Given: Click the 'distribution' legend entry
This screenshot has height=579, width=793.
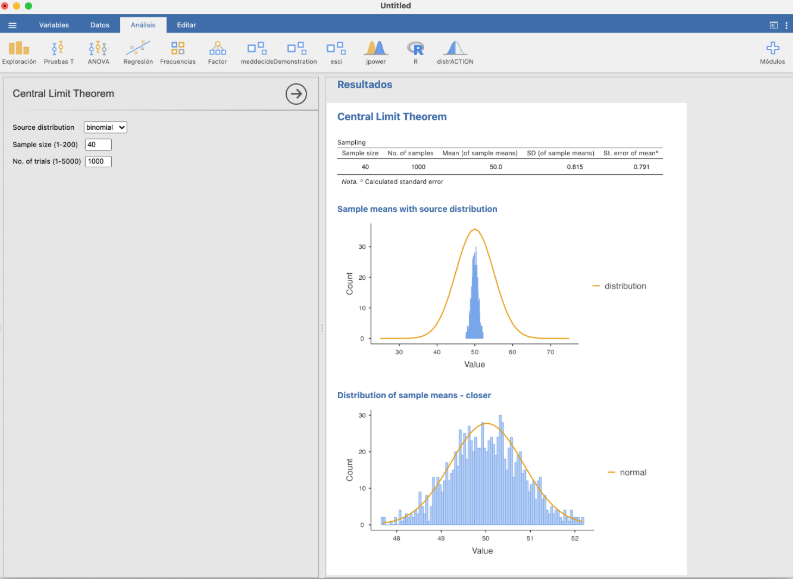Looking at the screenshot, I should coord(620,286).
